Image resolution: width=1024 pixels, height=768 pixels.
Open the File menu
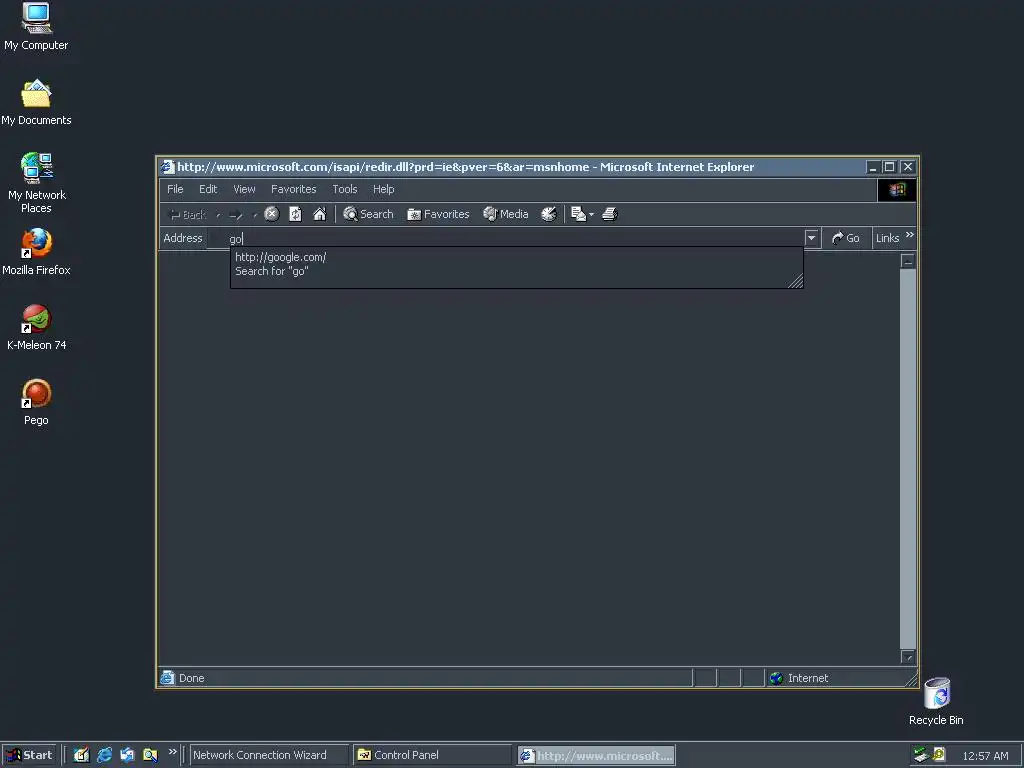[175, 189]
